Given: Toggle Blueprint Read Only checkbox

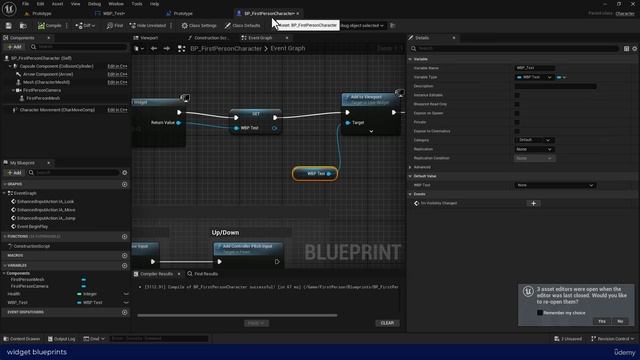Looking at the screenshot, I should [x=517, y=104].
